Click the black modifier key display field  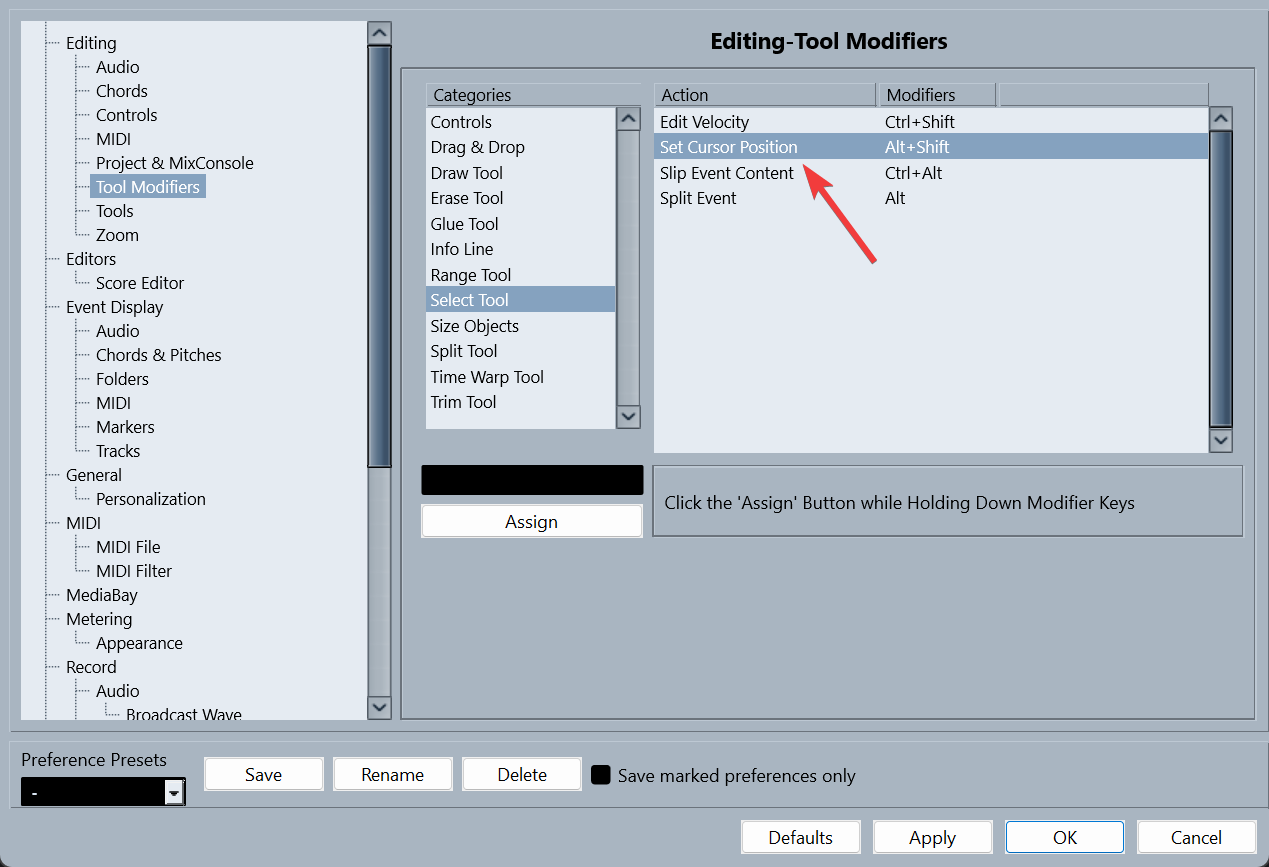pos(532,480)
